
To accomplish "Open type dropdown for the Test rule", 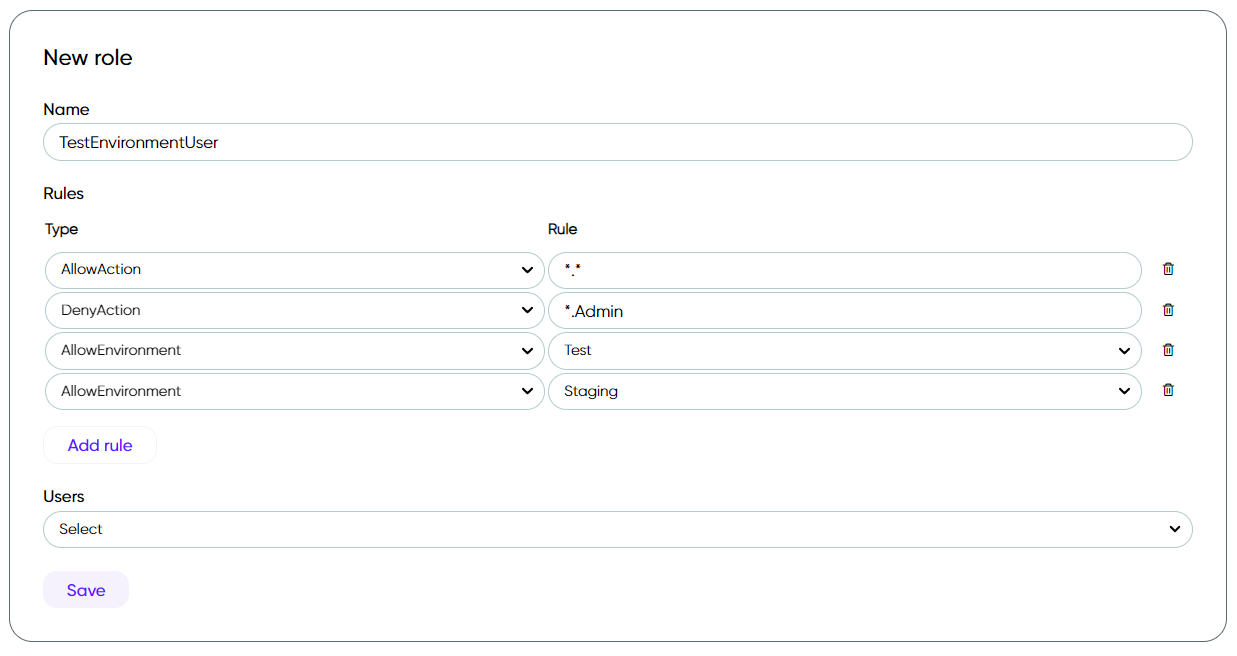I will tap(295, 351).
